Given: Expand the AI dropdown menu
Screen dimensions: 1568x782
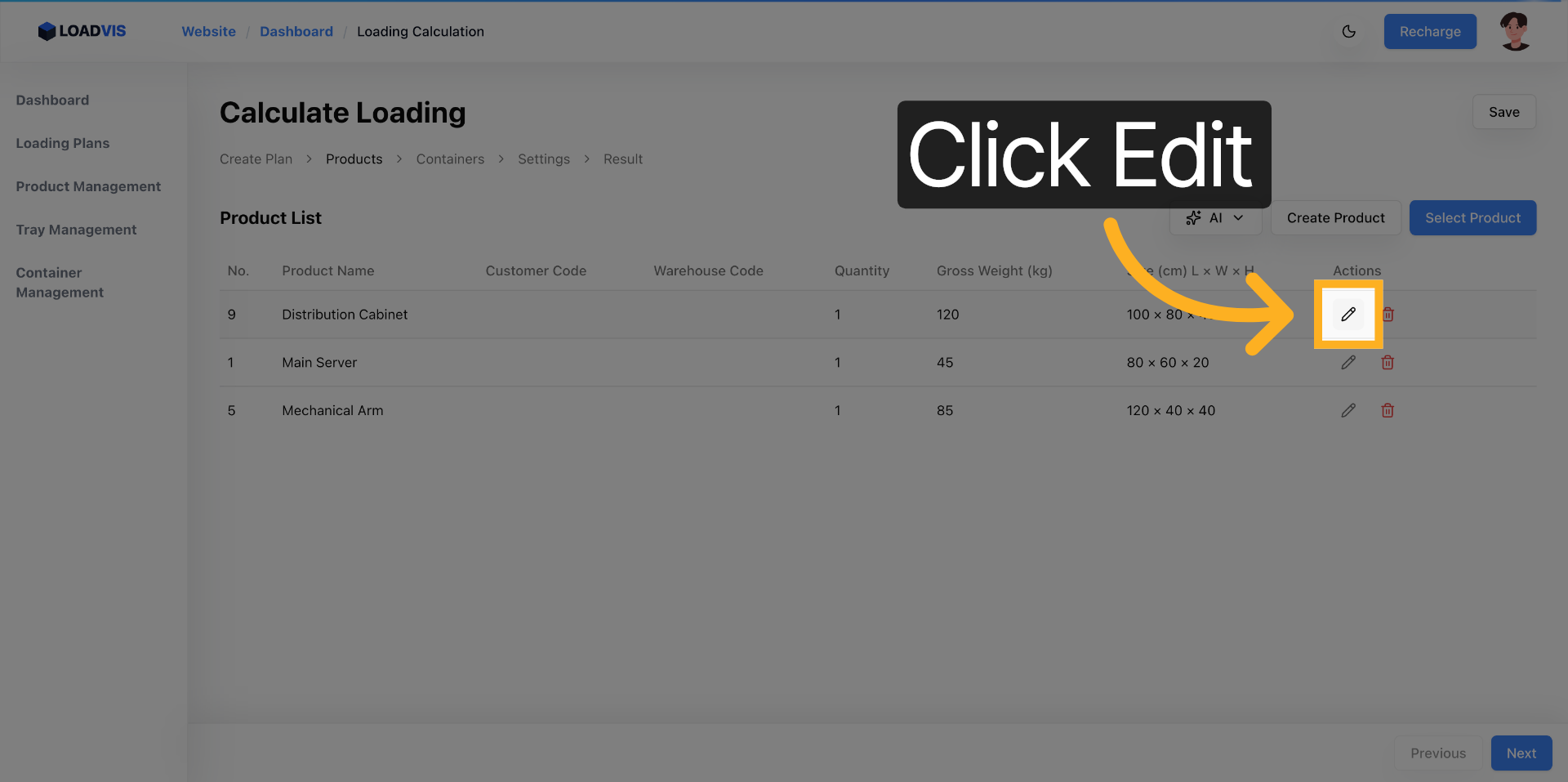Looking at the screenshot, I should 1215,218.
